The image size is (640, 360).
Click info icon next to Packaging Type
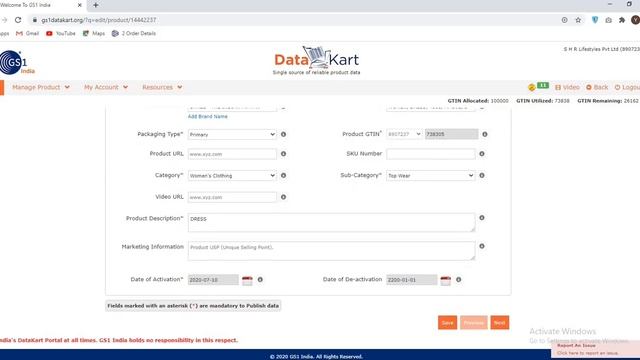[283, 134]
